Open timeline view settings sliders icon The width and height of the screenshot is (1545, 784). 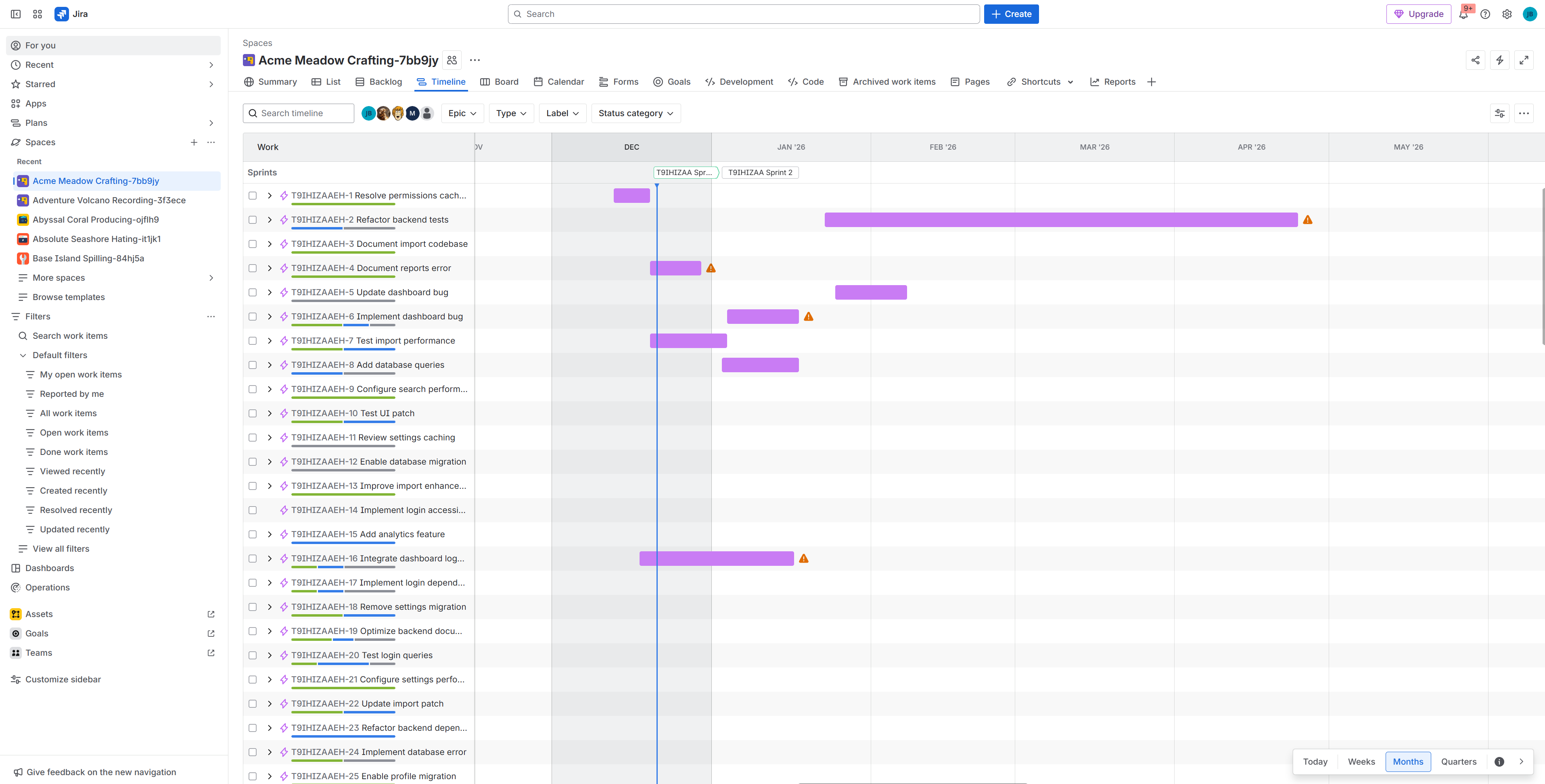coord(1499,113)
